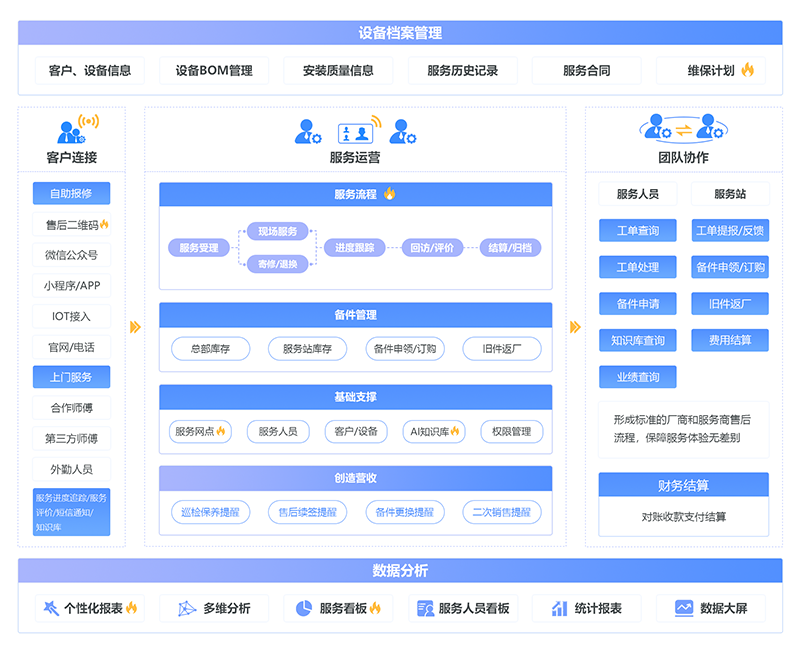Select 官网/电话 channel
The image size is (800, 654).
71,347
